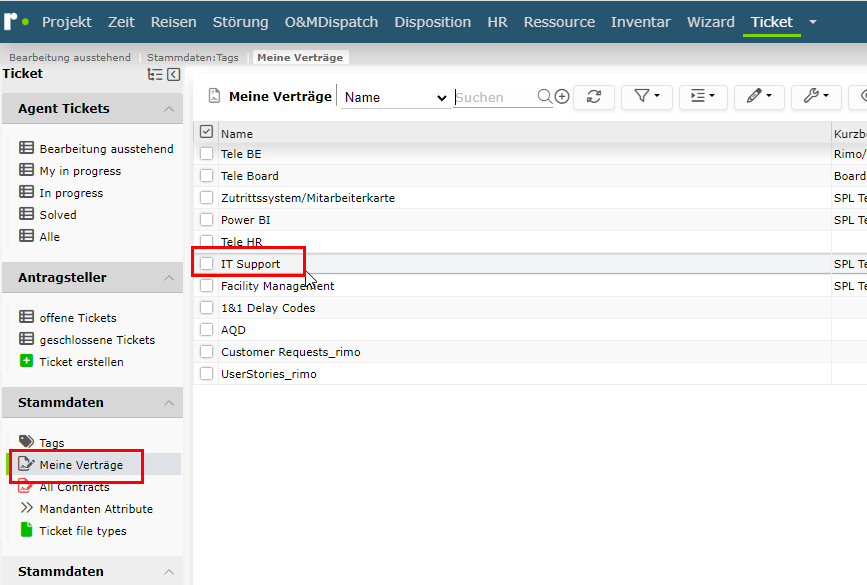
Task: Check the Facility Management checkbox
Action: (x=206, y=286)
